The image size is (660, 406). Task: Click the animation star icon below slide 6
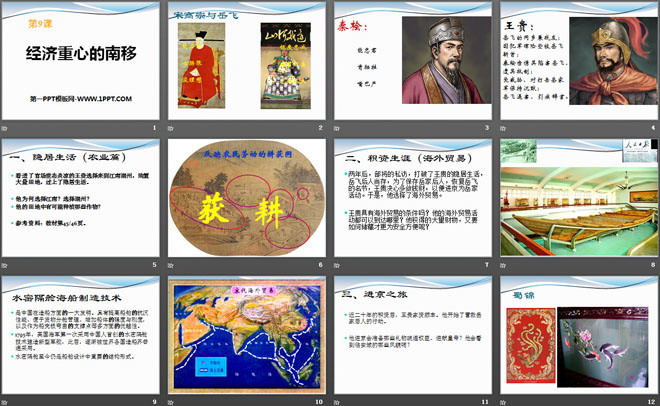tap(170, 265)
